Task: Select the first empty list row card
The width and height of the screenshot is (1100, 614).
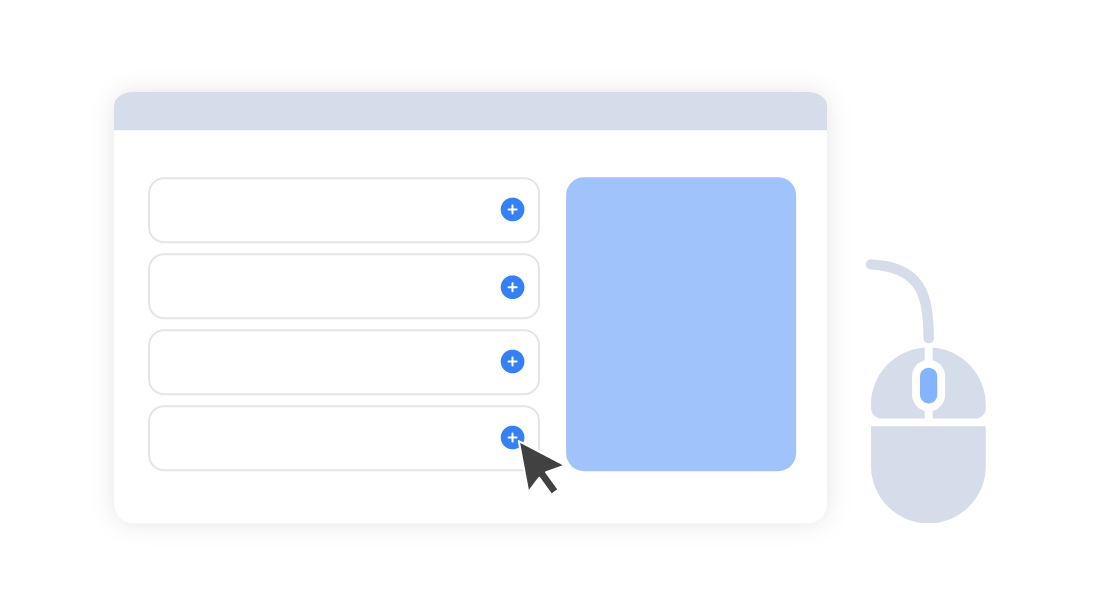Action: tap(344, 210)
